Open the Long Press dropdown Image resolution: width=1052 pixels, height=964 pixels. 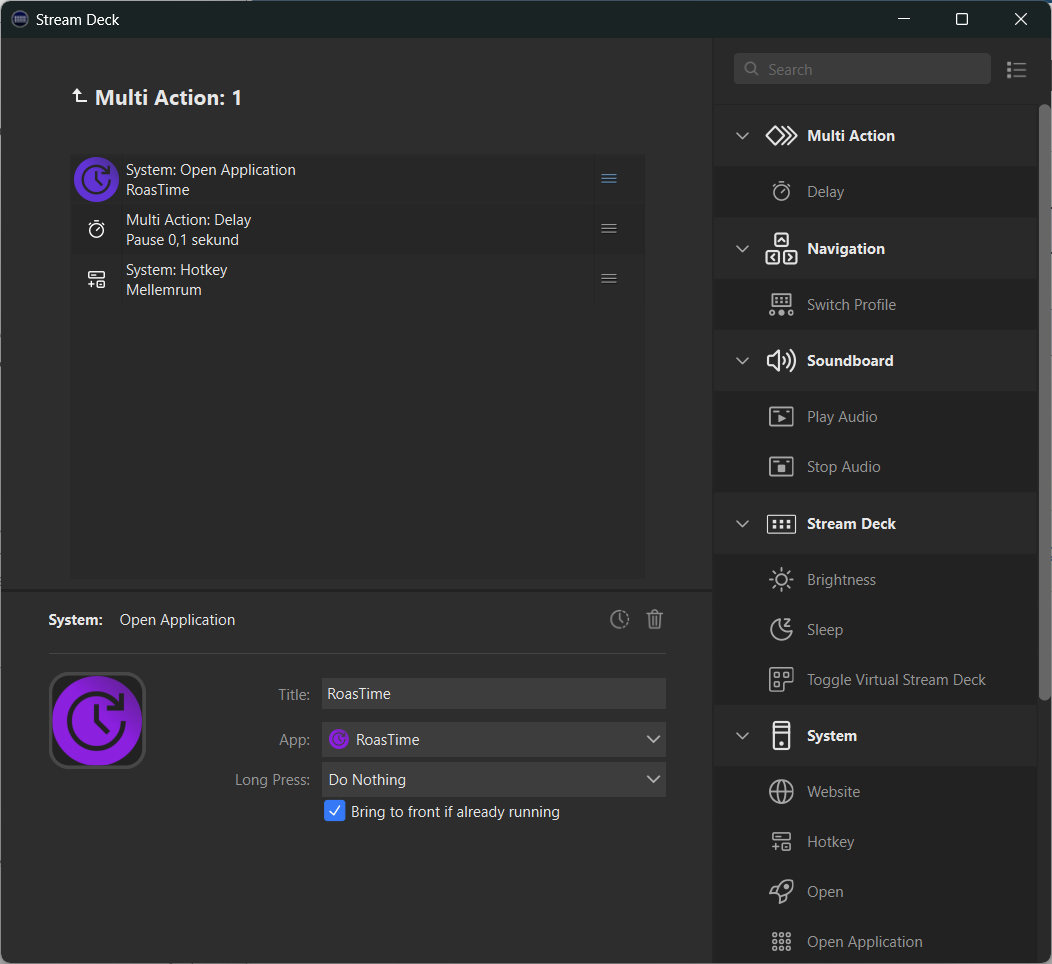click(493, 780)
